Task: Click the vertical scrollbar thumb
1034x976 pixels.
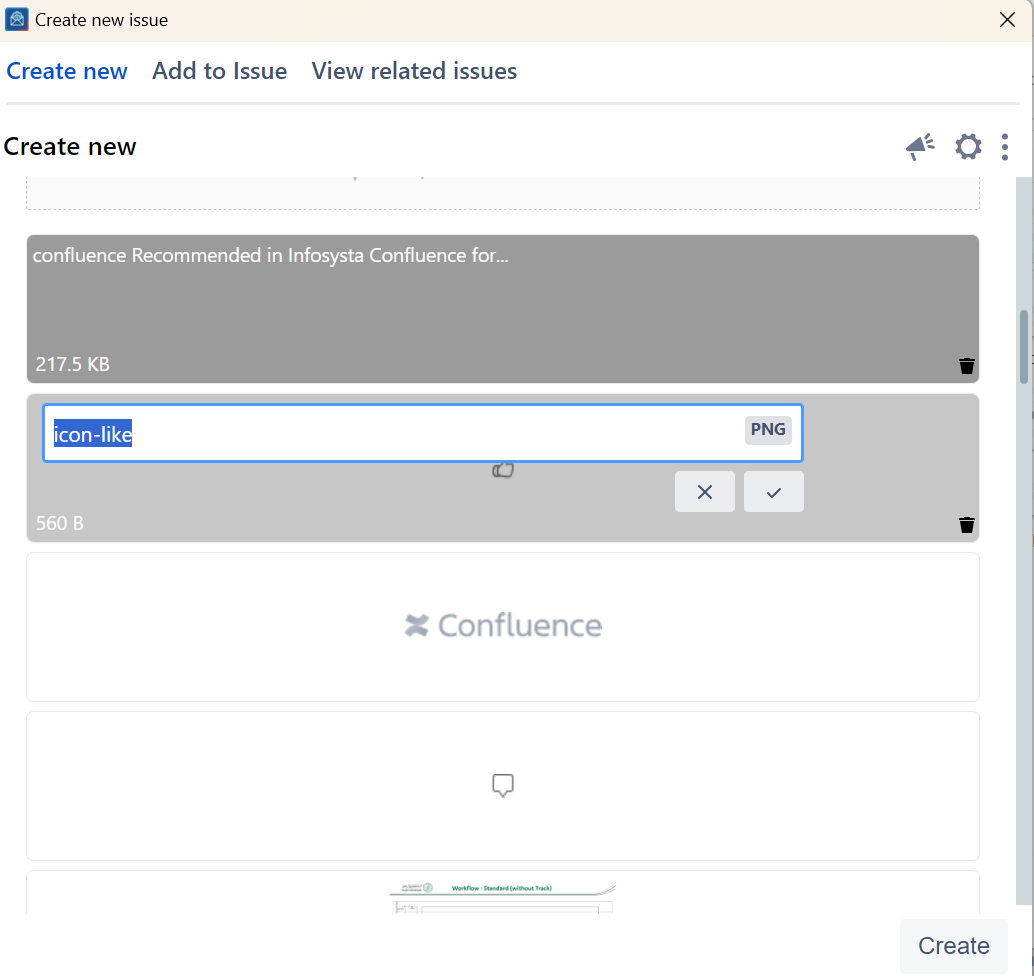Action: click(x=1024, y=347)
